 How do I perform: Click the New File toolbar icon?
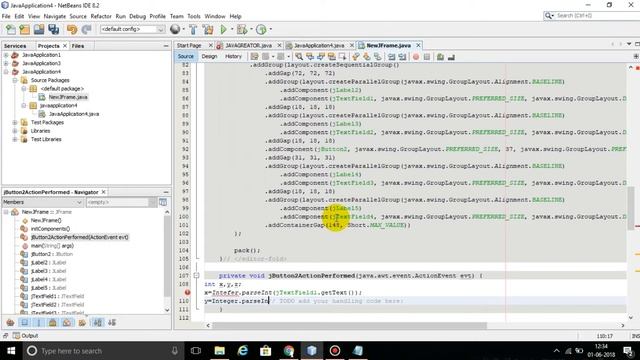click(x=11, y=29)
